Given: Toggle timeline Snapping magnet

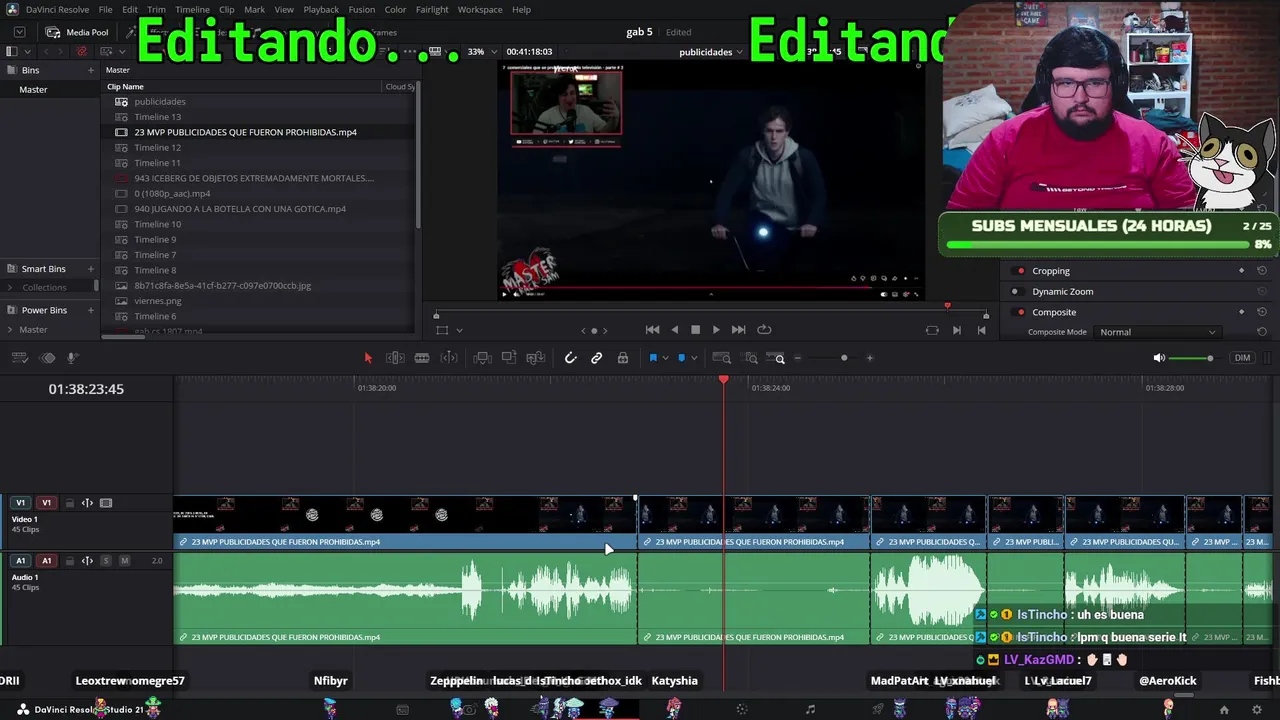Looking at the screenshot, I should click(571, 358).
